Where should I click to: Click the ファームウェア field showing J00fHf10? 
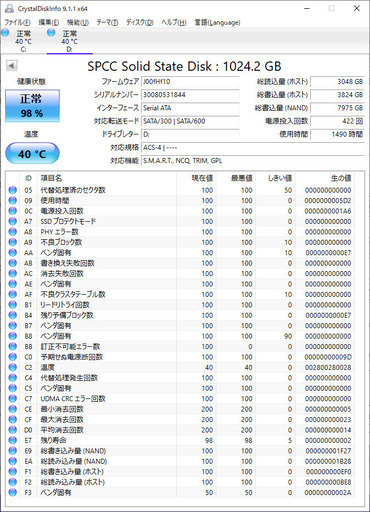tap(190, 82)
